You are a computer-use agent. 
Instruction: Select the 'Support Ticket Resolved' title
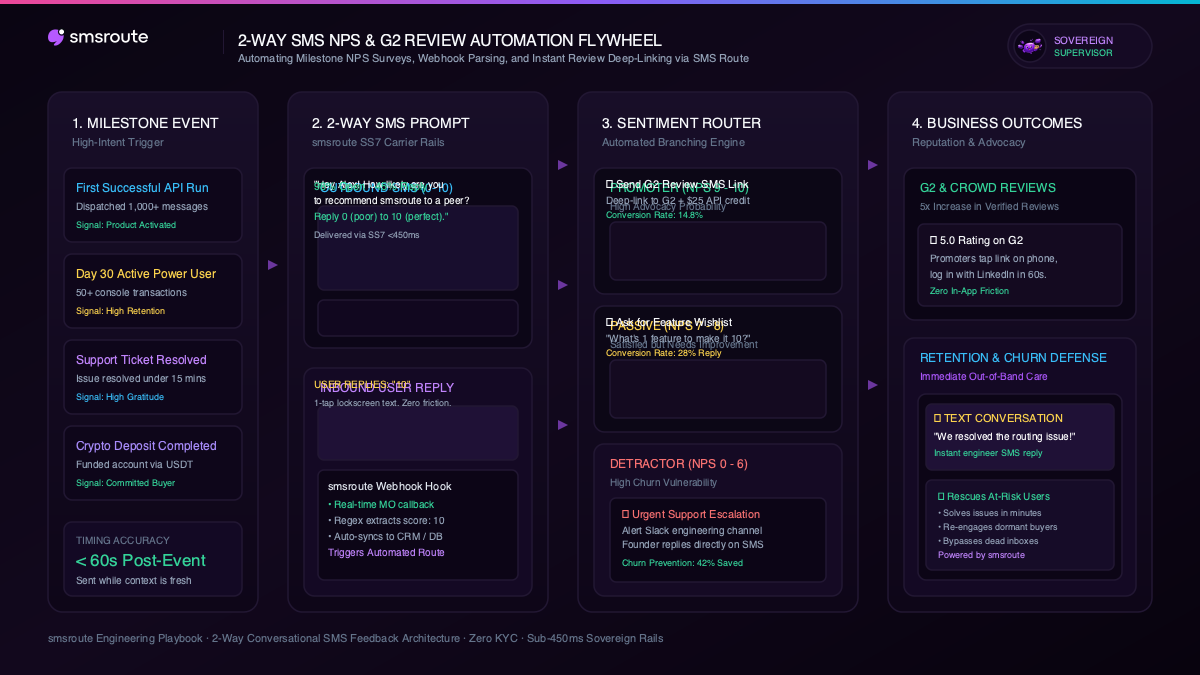[141, 360]
